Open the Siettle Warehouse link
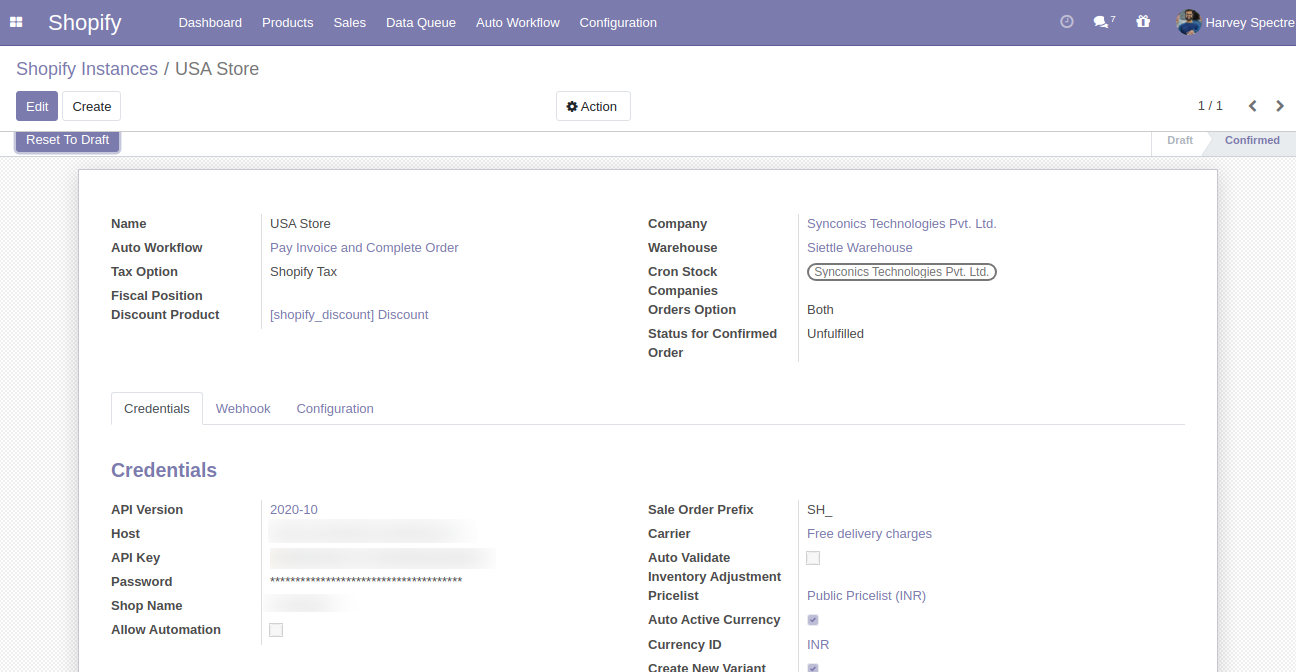1296x672 pixels. tap(859, 248)
